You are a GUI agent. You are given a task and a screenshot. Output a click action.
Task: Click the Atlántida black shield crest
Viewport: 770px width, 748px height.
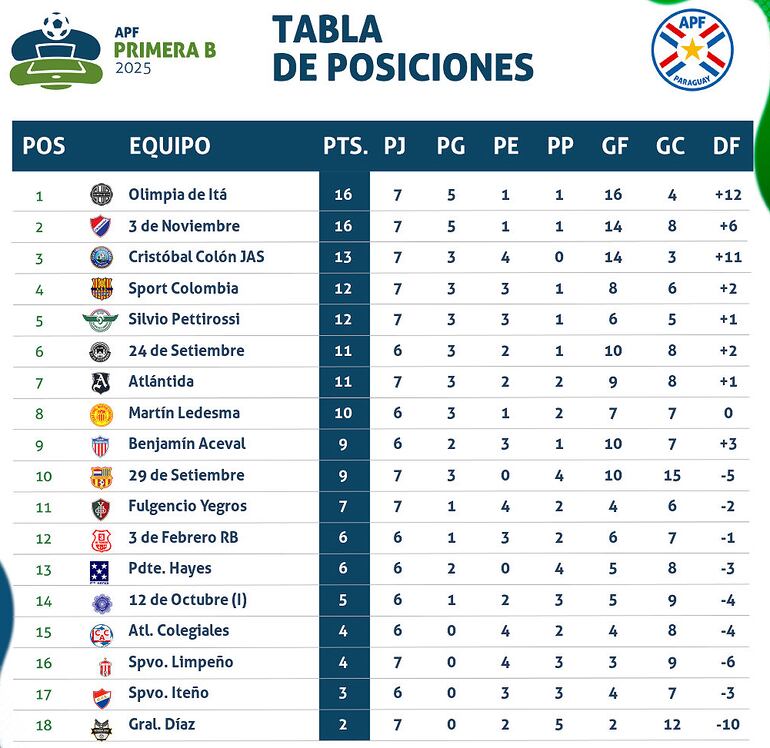[101, 382]
